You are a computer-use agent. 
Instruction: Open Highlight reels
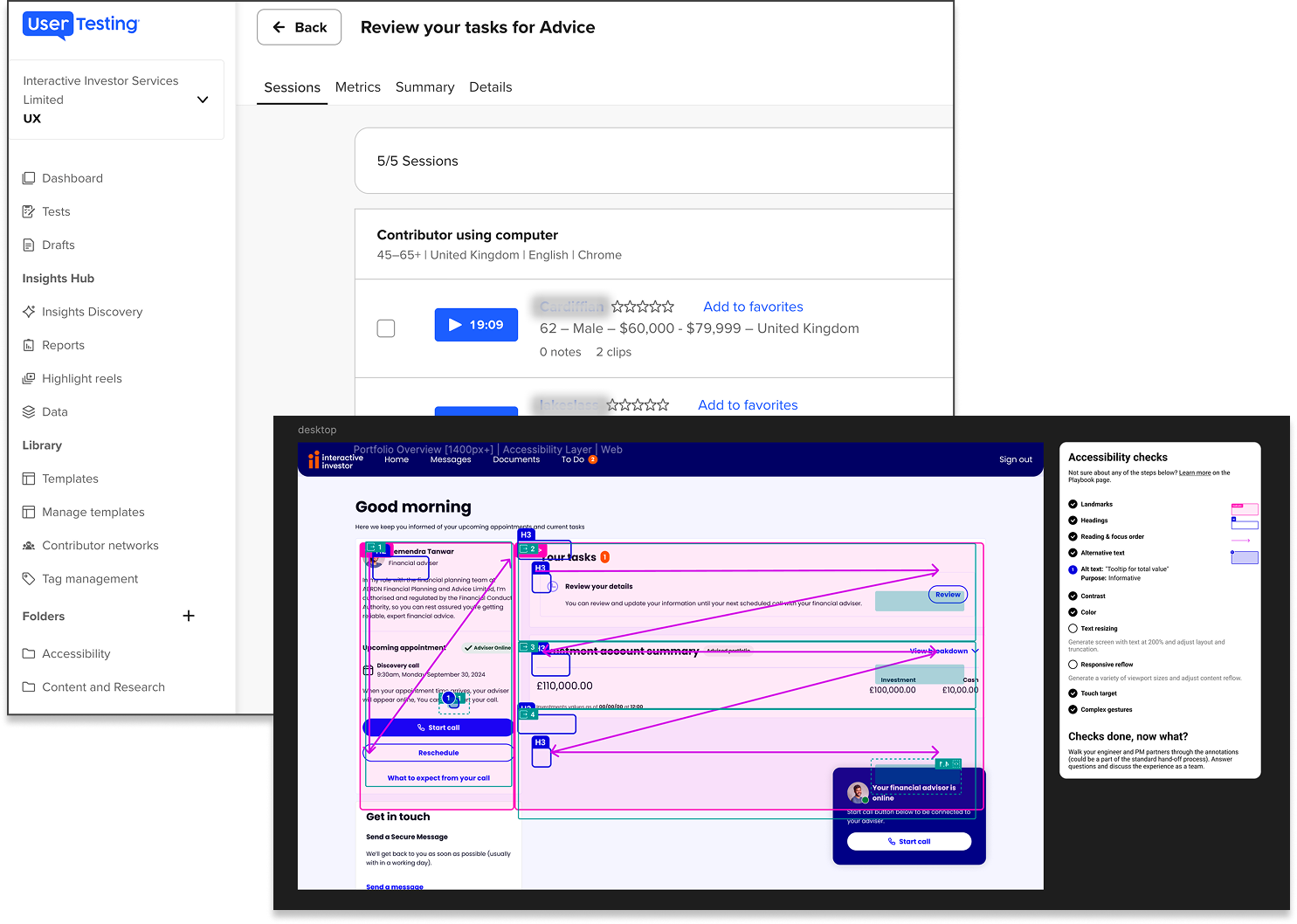coord(72,378)
